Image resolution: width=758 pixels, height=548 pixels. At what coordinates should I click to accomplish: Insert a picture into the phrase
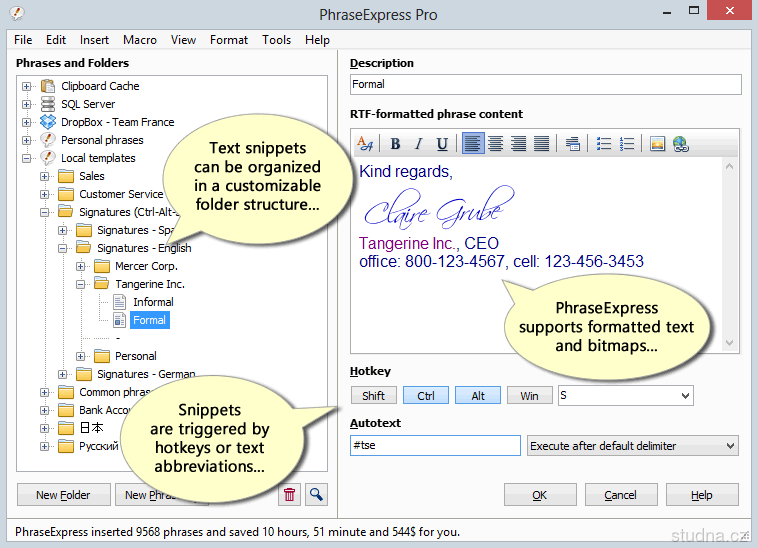click(657, 144)
